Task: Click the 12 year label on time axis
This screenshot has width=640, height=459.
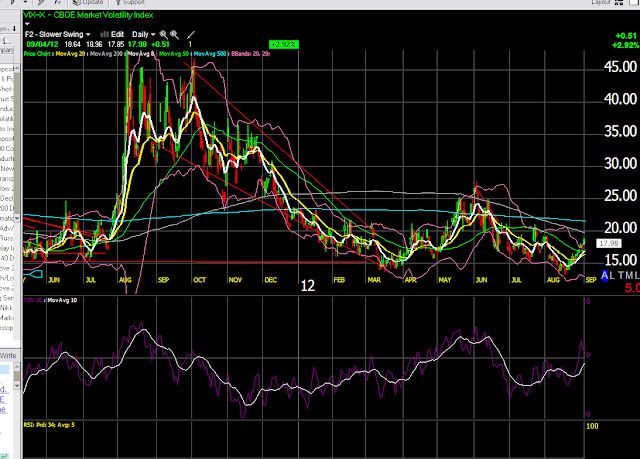Action: coord(308,286)
